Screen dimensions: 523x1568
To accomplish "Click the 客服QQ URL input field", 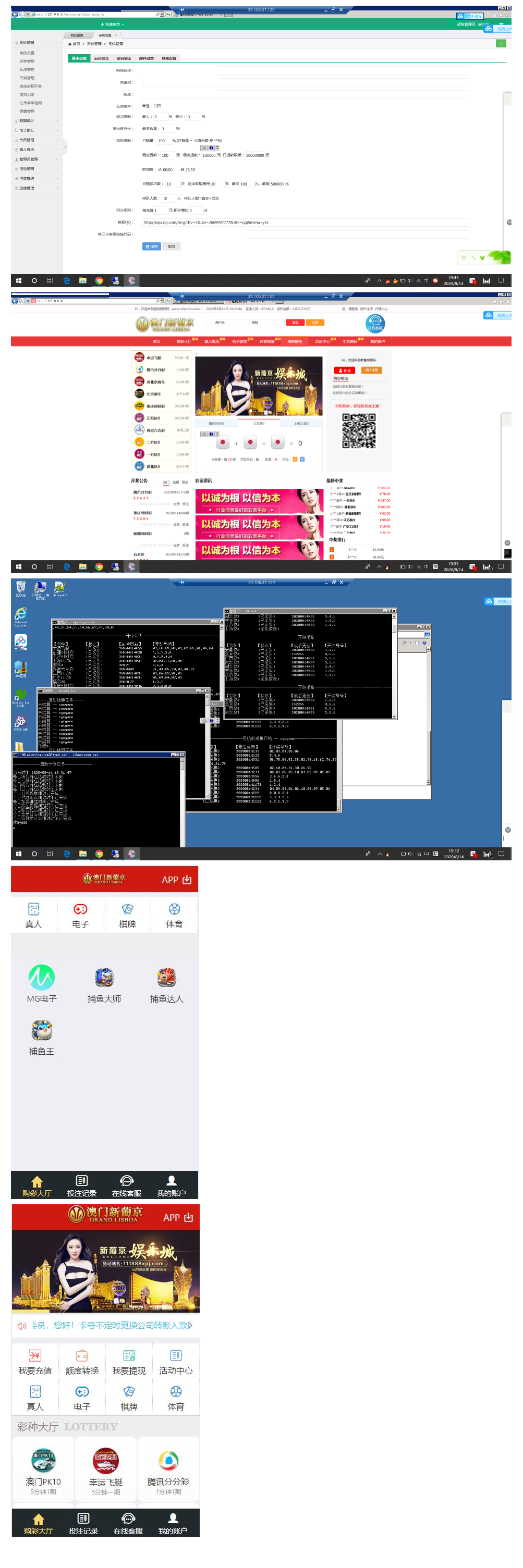I will (305, 222).
